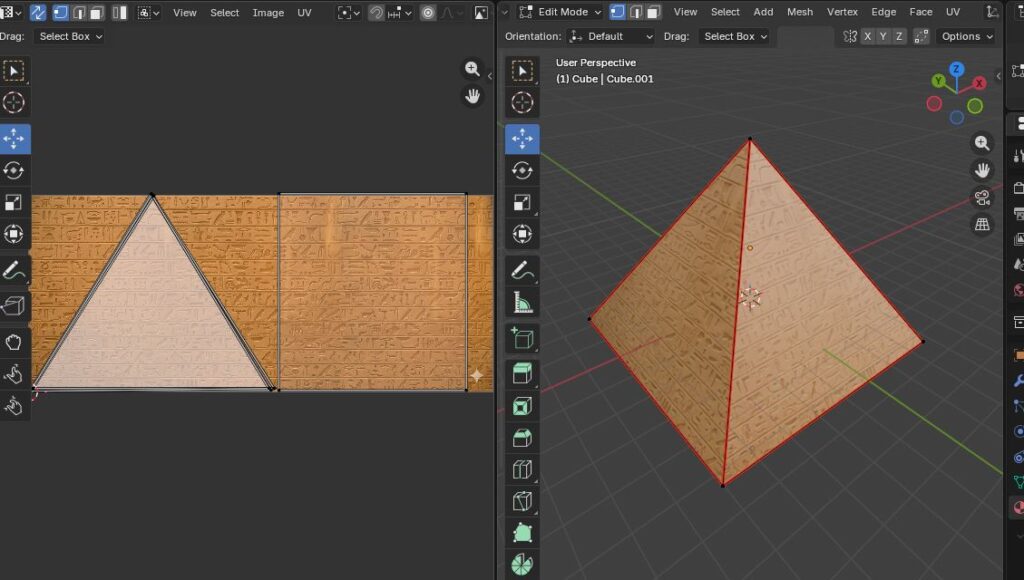Toggle UV sync selection
This screenshot has width=1024, height=580.
point(38,12)
